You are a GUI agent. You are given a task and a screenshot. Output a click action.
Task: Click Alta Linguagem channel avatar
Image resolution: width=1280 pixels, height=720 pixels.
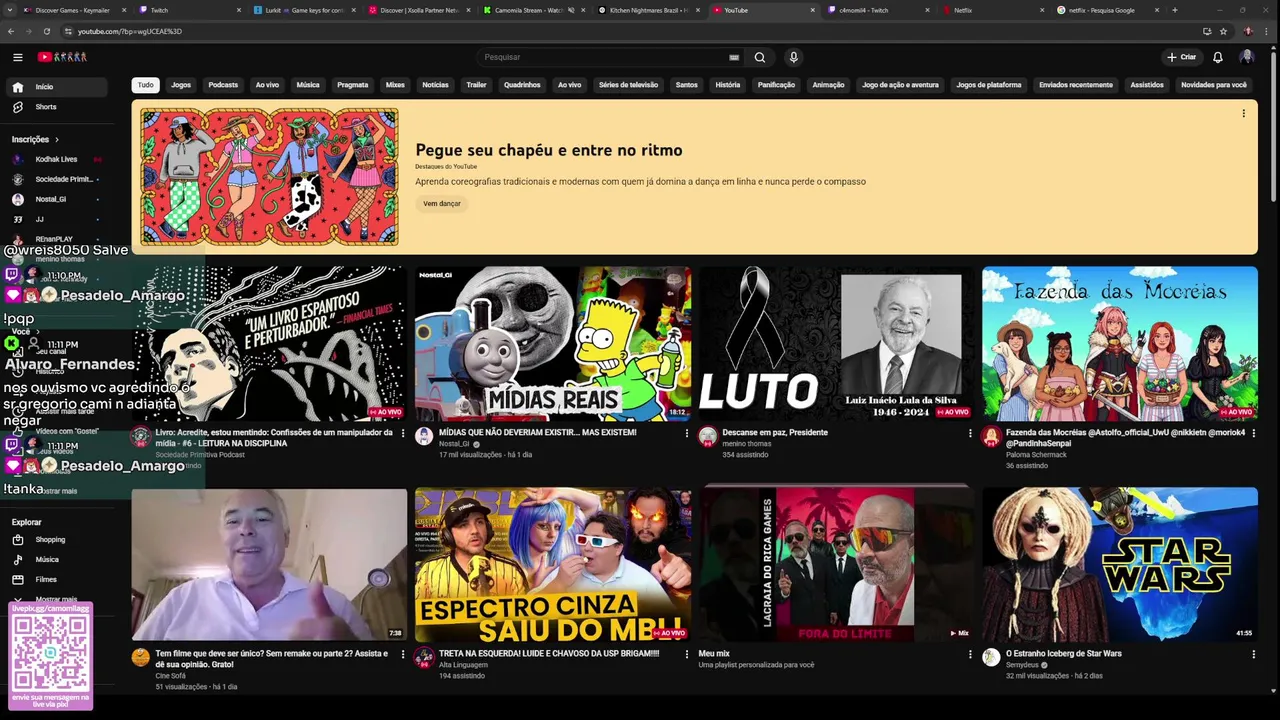tap(424, 657)
